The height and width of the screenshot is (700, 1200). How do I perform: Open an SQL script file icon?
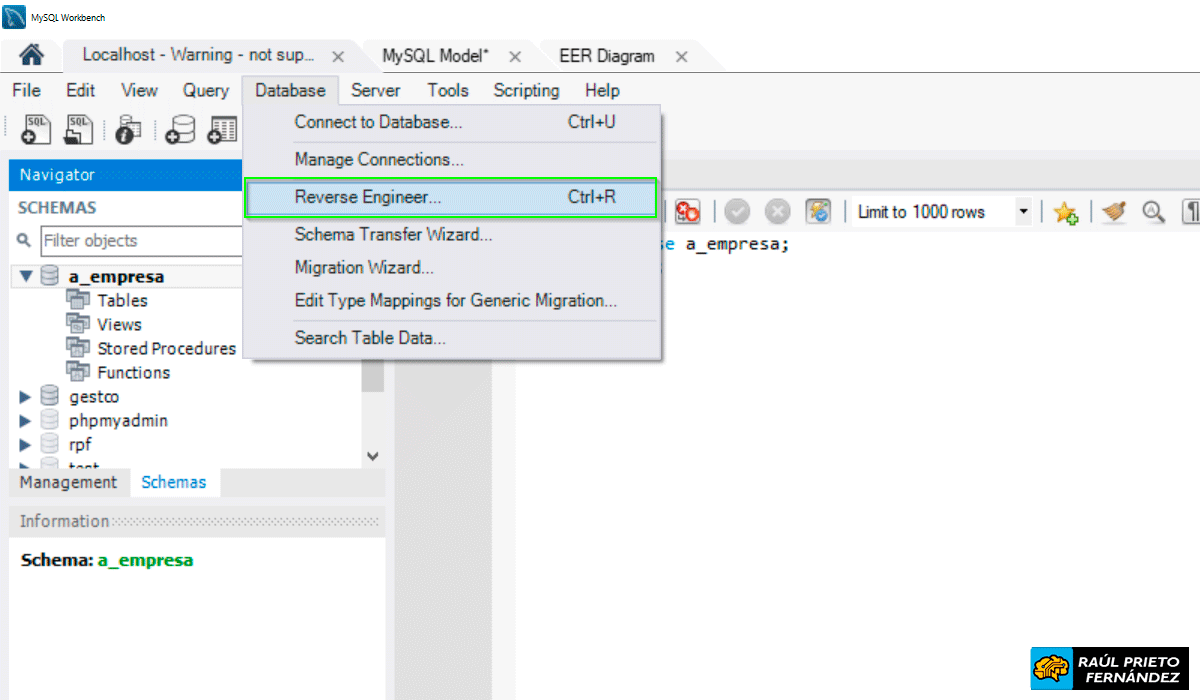[78, 129]
